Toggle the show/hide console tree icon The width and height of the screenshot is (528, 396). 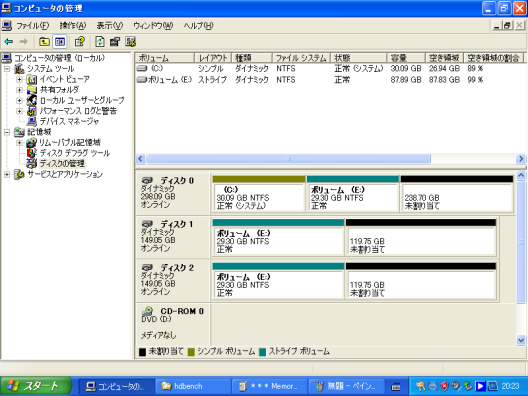(60, 42)
